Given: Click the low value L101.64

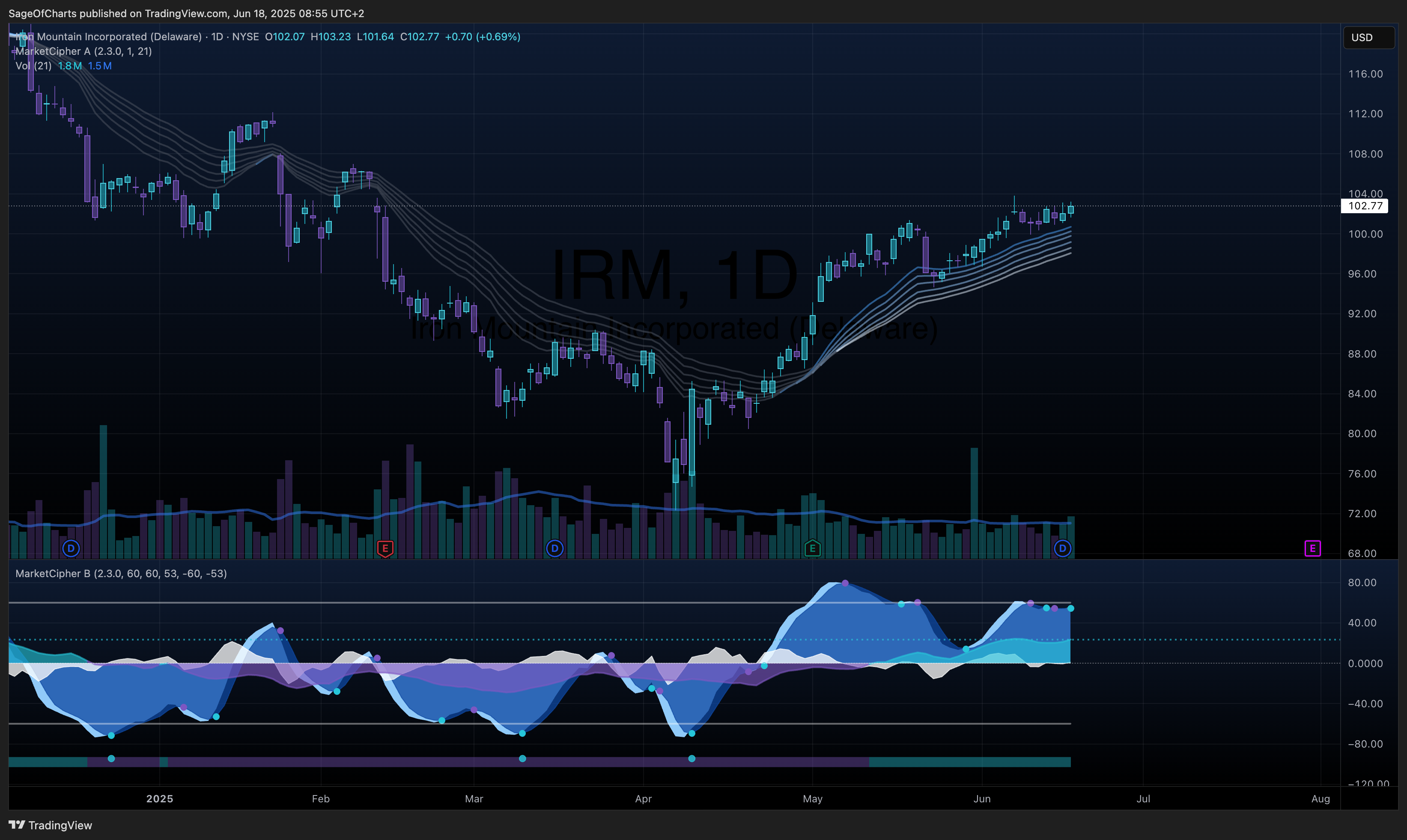Looking at the screenshot, I should [375, 37].
